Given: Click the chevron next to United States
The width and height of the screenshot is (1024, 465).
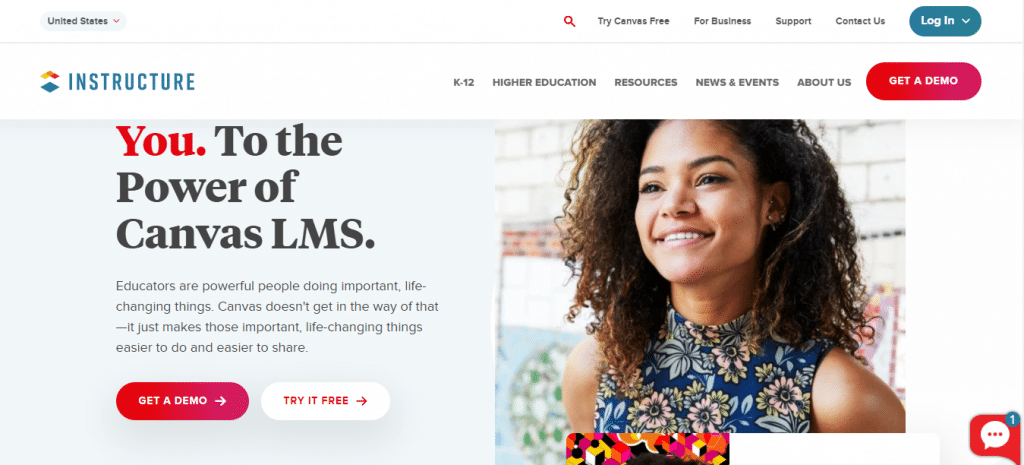Looking at the screenshot, I should pos(116,21).
